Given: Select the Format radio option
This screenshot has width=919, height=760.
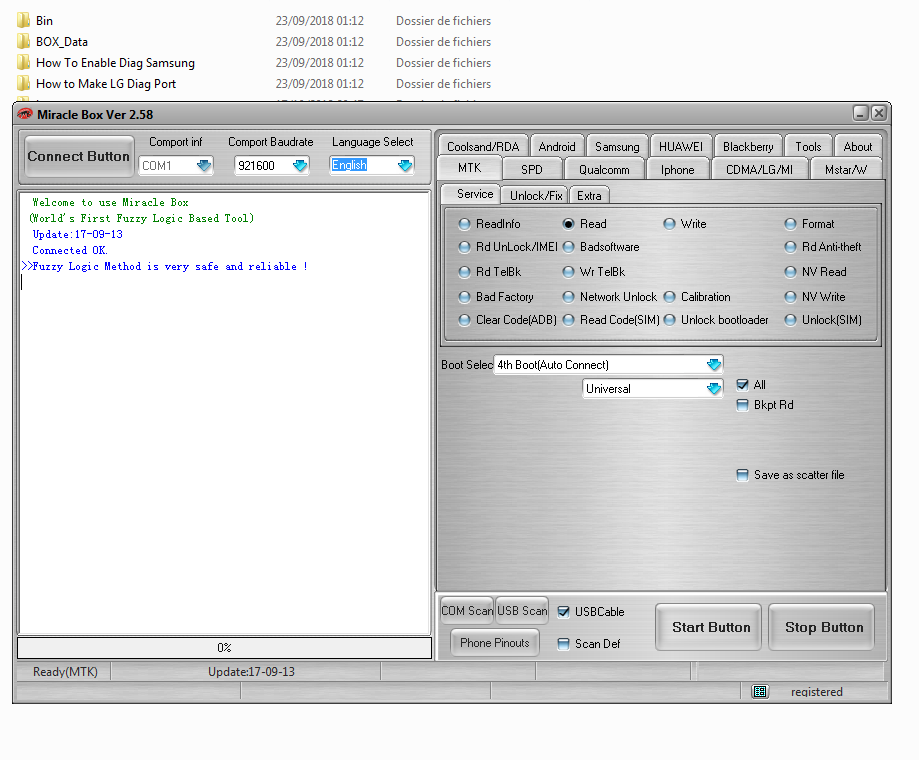Looking at the screenshot, I should 790,224.
